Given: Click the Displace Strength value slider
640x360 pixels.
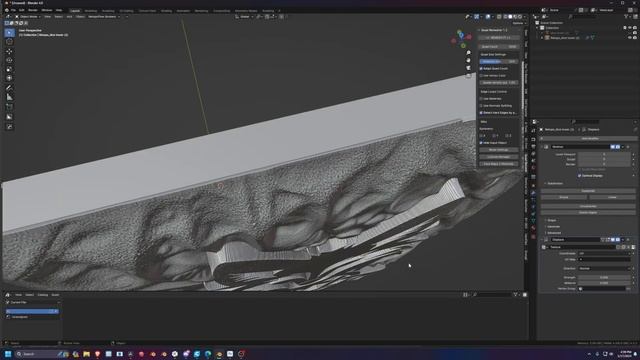Looking at the screenshot, I should [x=604, y=278].
